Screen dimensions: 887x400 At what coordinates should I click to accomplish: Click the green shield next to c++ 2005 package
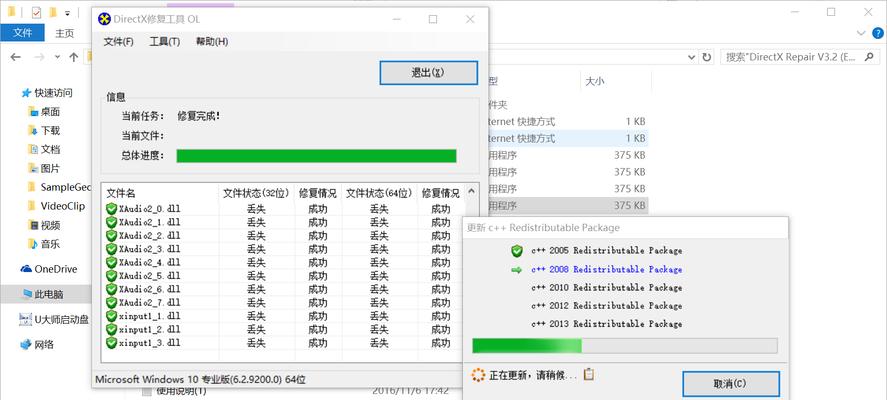[516, 251]
